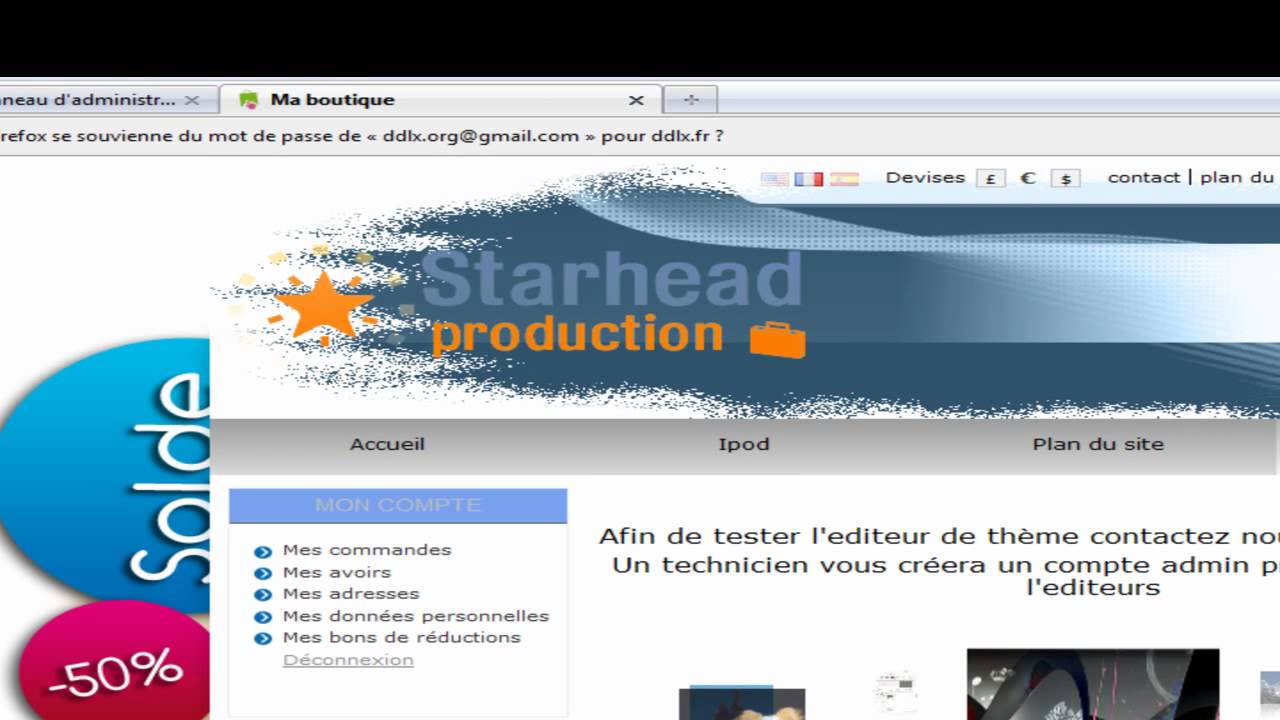Open Mes données personnelles link
Screen dimensions: 1280x720
point(416,616)
